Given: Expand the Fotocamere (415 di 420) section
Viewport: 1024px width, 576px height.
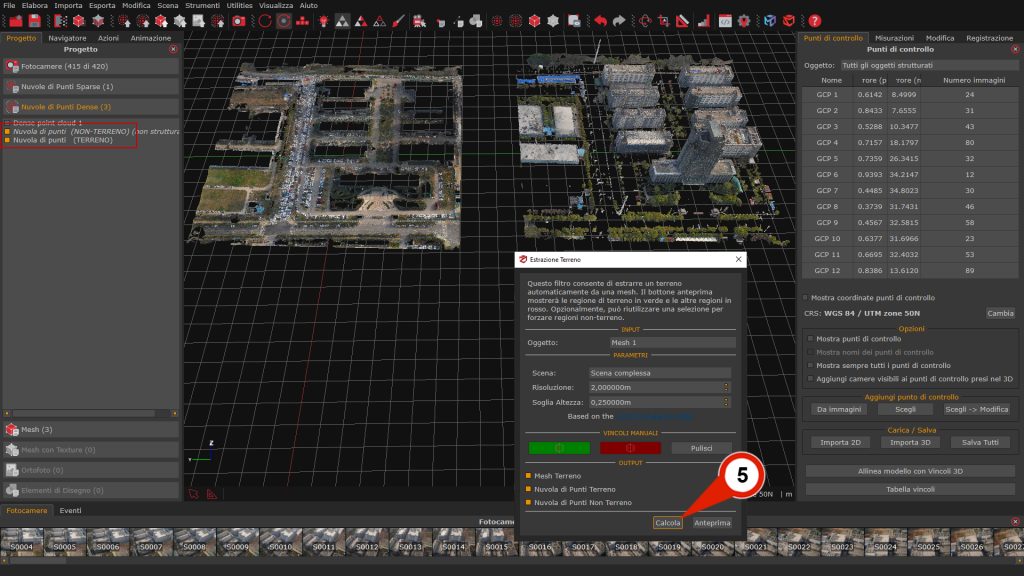Looking at the screenshot, I should (x=91, y=66).
